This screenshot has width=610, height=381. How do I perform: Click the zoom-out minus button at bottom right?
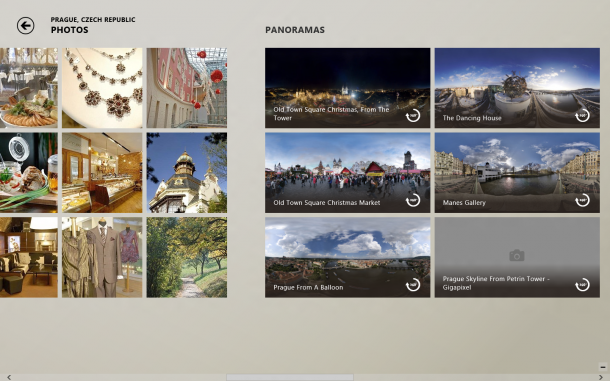[603, 367]
